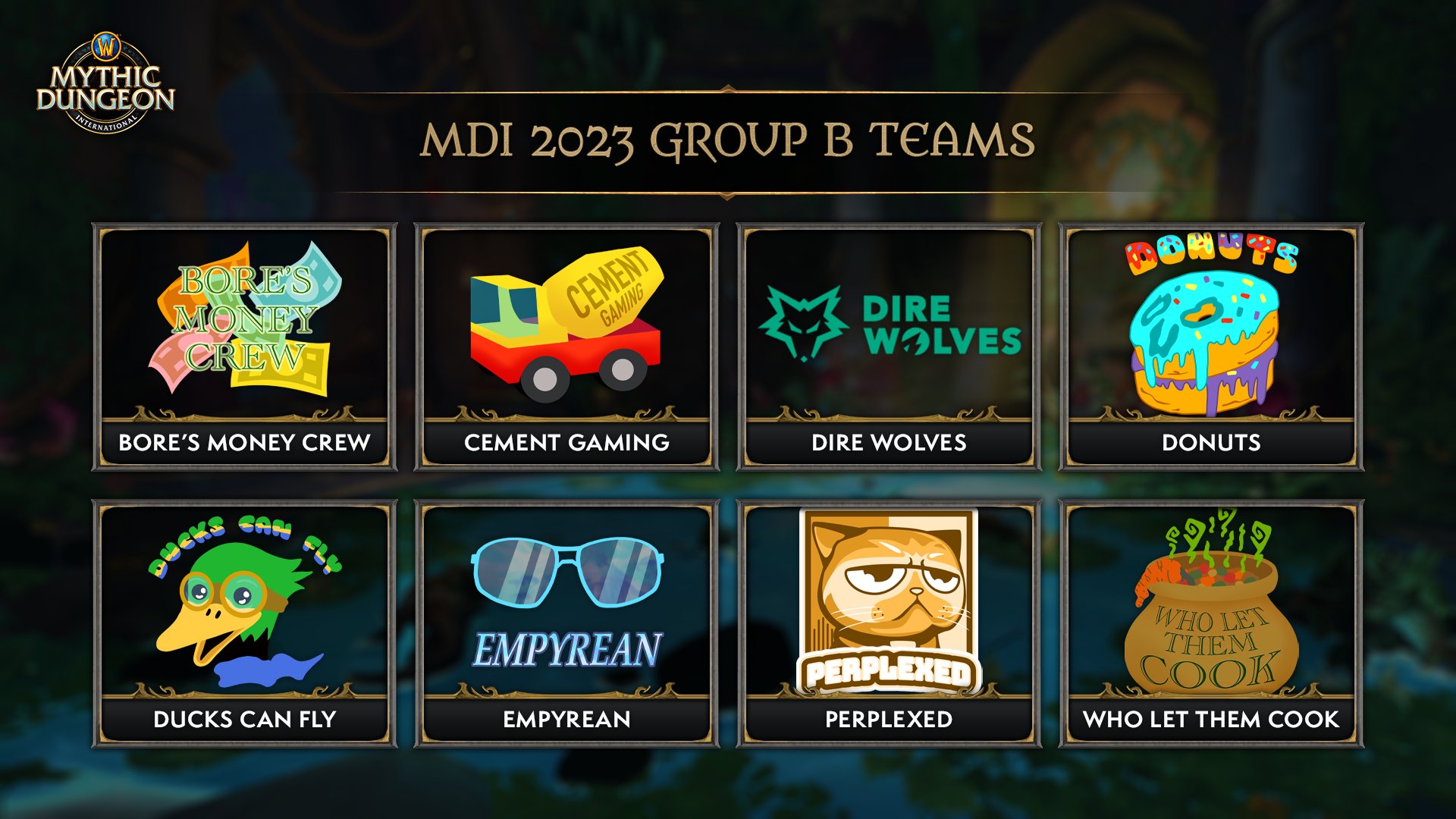This screenshot has width=1456, height=819.
Task: Click the green DIRE WOLVES wordmark text
Action: (942, 325)
